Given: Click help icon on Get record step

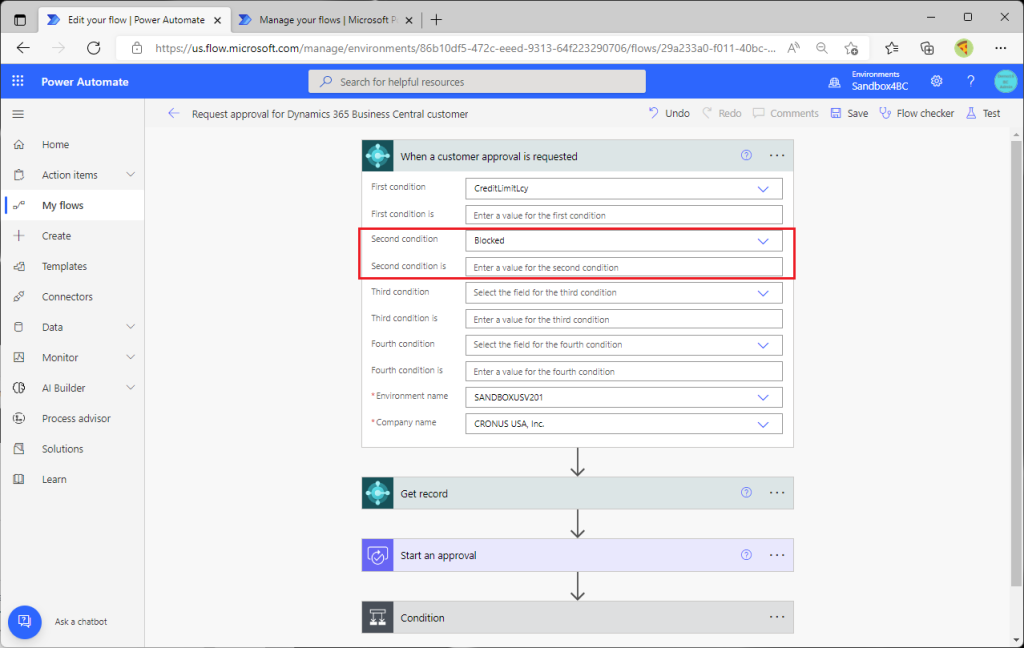Looking at the screenshot, I should 746,493.
